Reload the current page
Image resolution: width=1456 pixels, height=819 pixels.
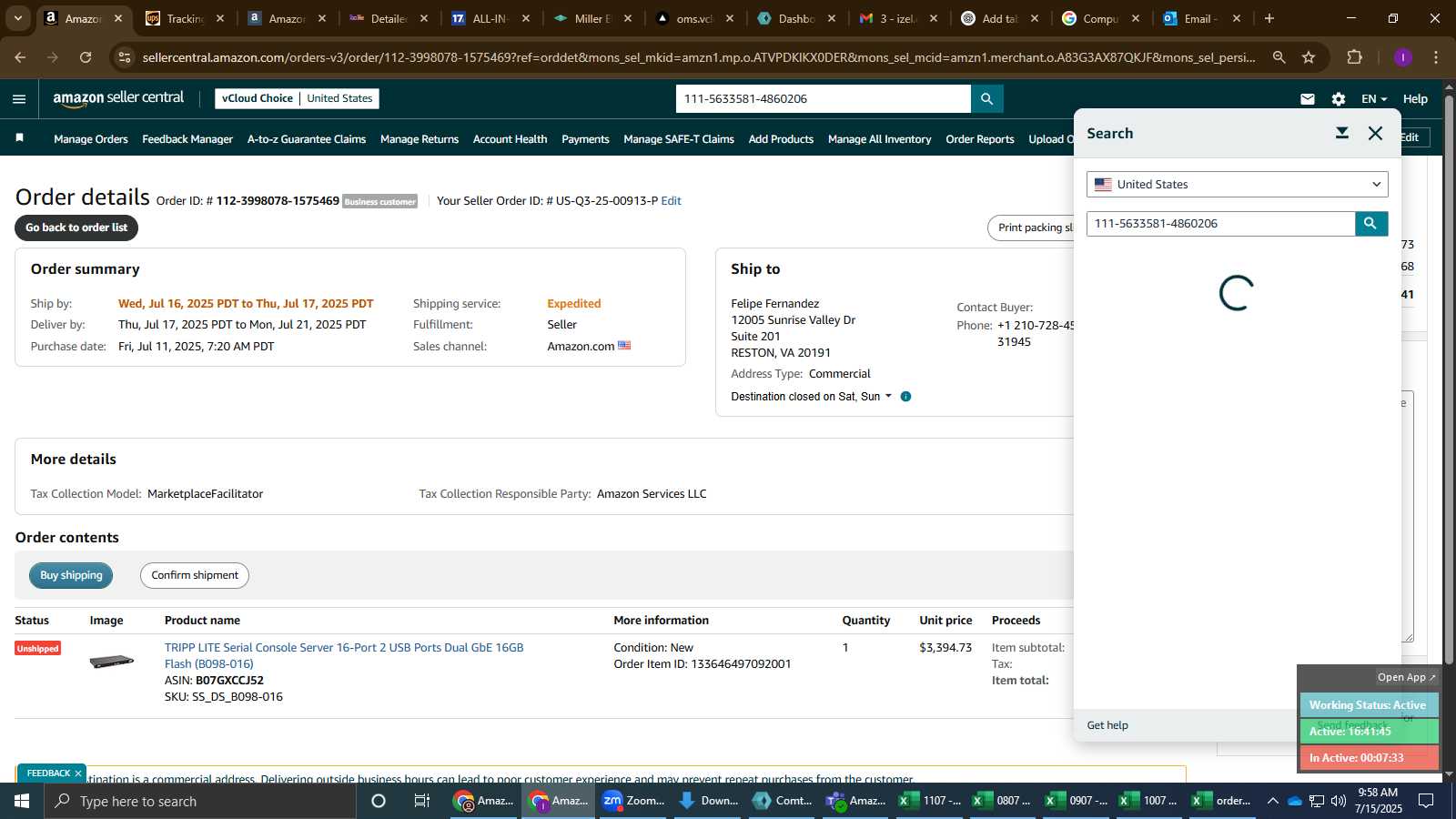86,57
